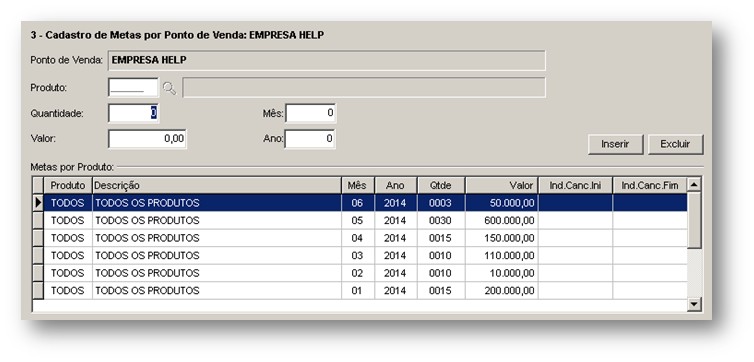Focus the Valor input field
This screenshot has width=754, height=362.
coord(147,139)
